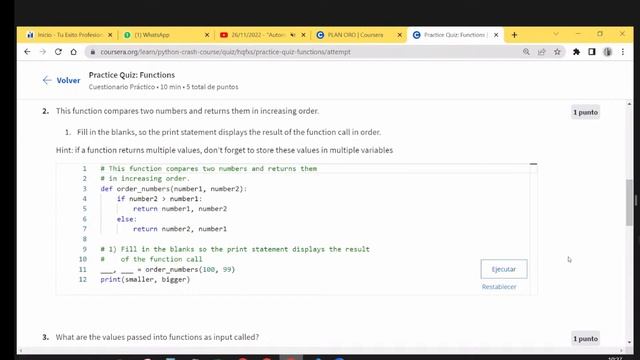
Task: Click the address bar URL
Action: pos(225,52)
